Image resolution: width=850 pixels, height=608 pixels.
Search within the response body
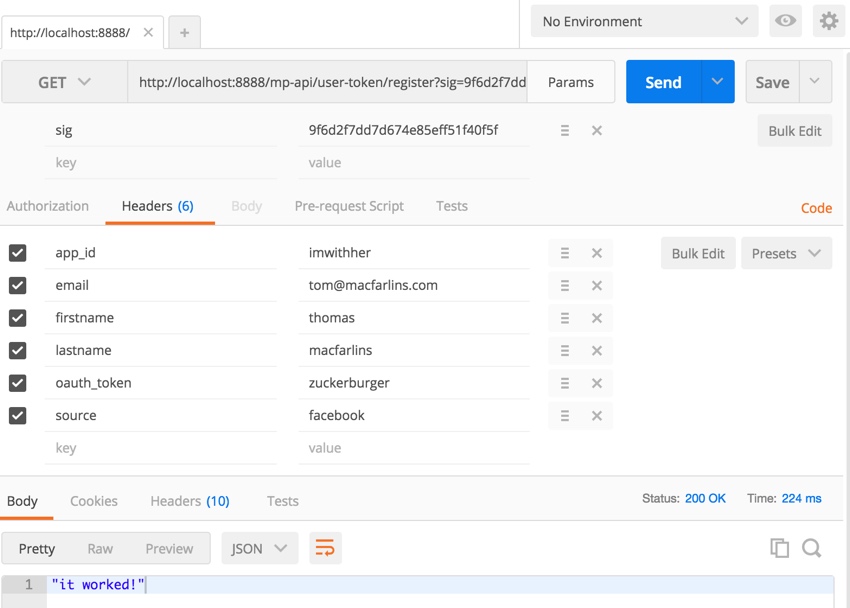(x=811, y=547)
